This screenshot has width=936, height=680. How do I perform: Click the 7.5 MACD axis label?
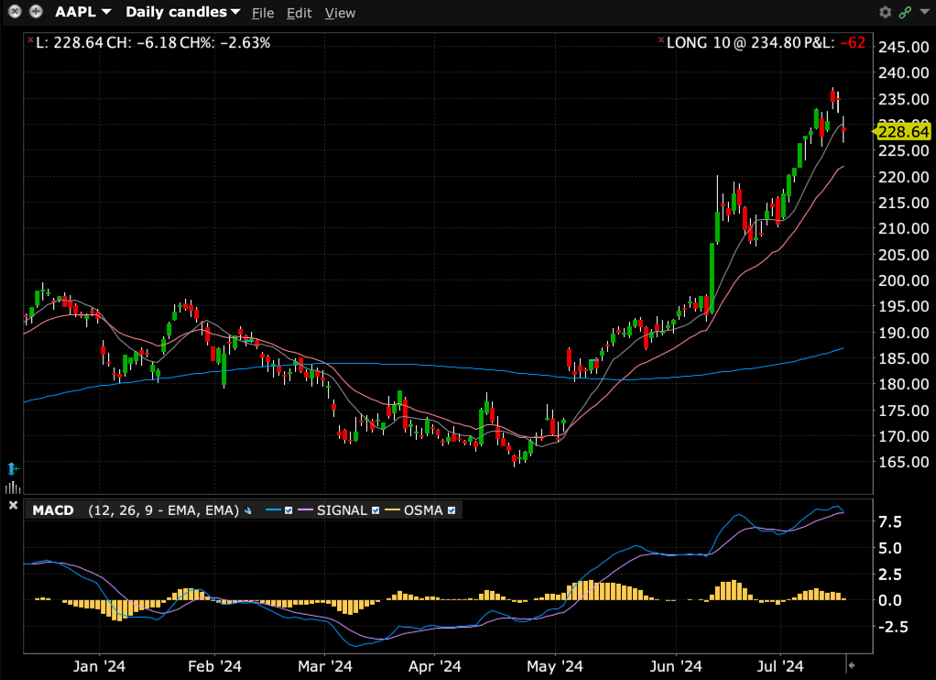[890, 522]
